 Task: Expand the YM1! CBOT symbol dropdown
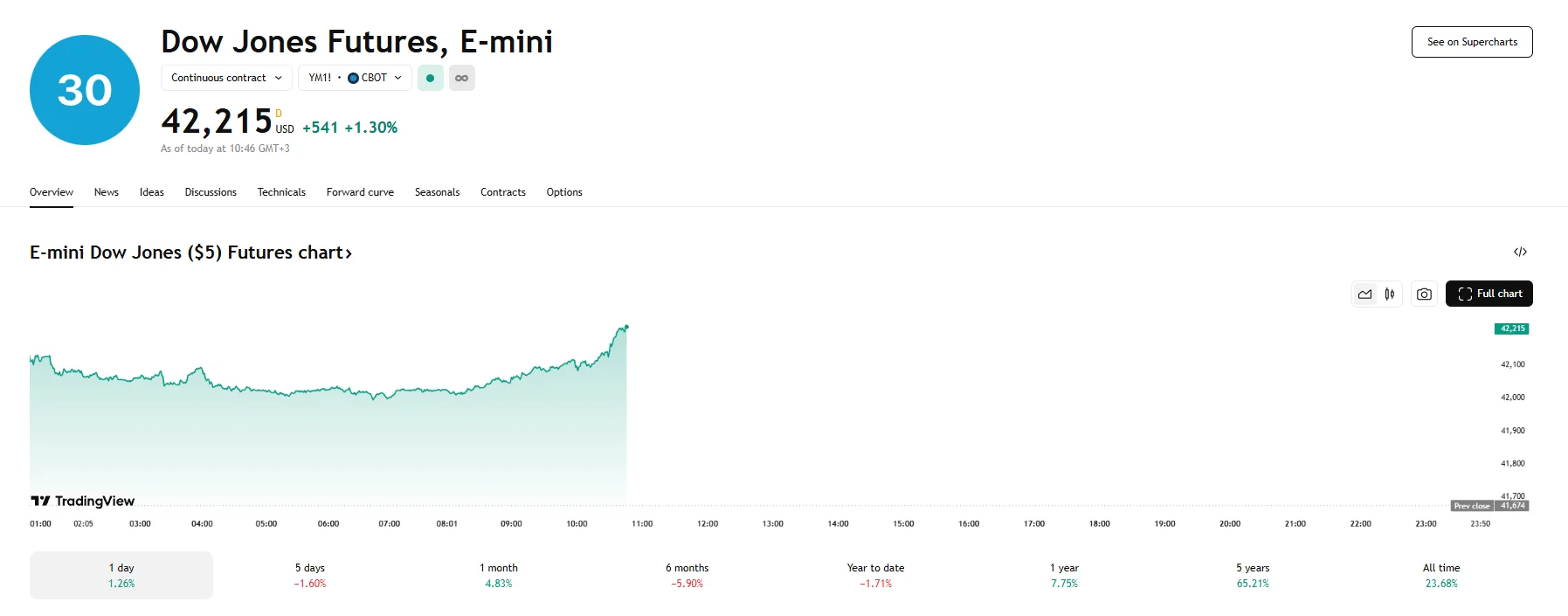(355, 78)
